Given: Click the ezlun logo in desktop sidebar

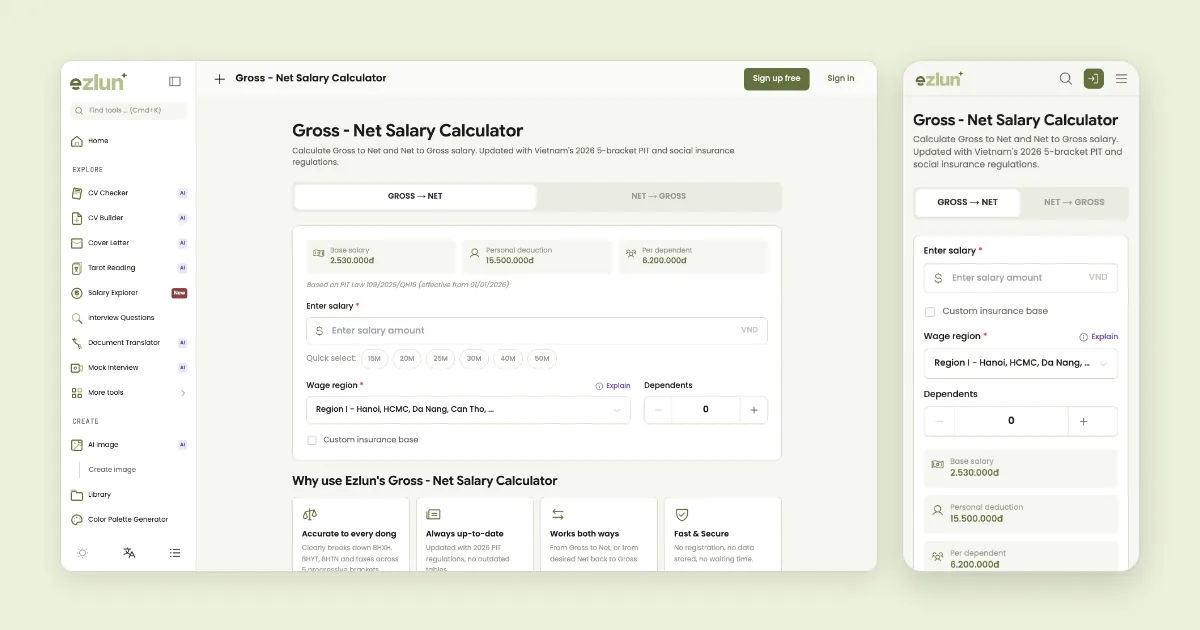Looking at the screenshot, I should pos(98,81).
